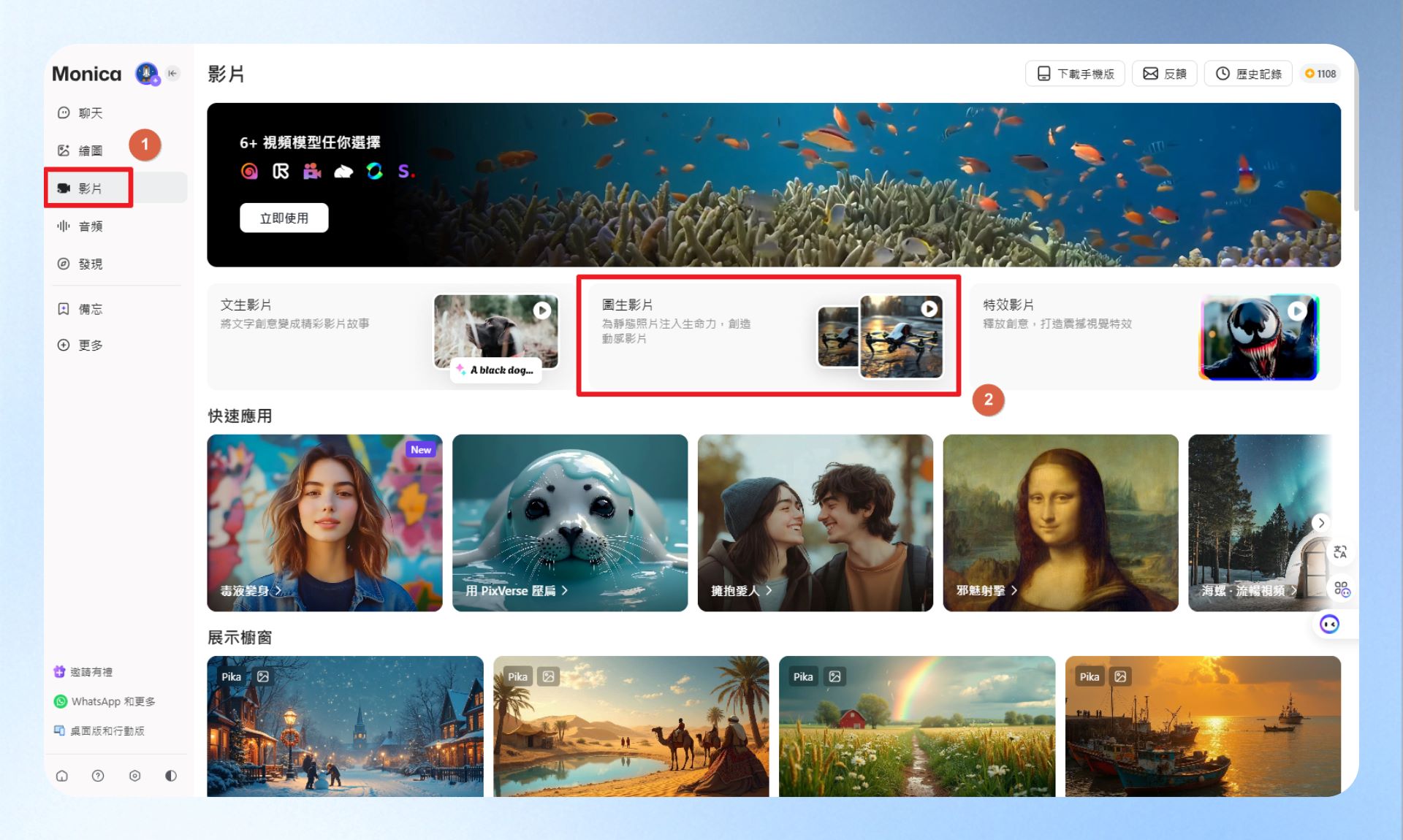Open the 特效影片 Venom thumbnail card
Image resolution: width=1403 pixels, height=840 pixels.
(x=1260, y=337)
